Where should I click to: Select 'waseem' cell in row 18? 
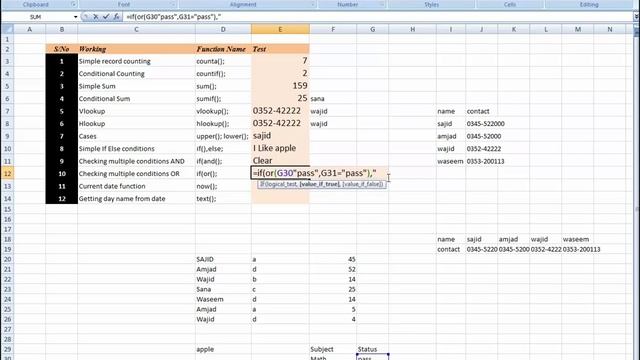[x=578, y=239]
